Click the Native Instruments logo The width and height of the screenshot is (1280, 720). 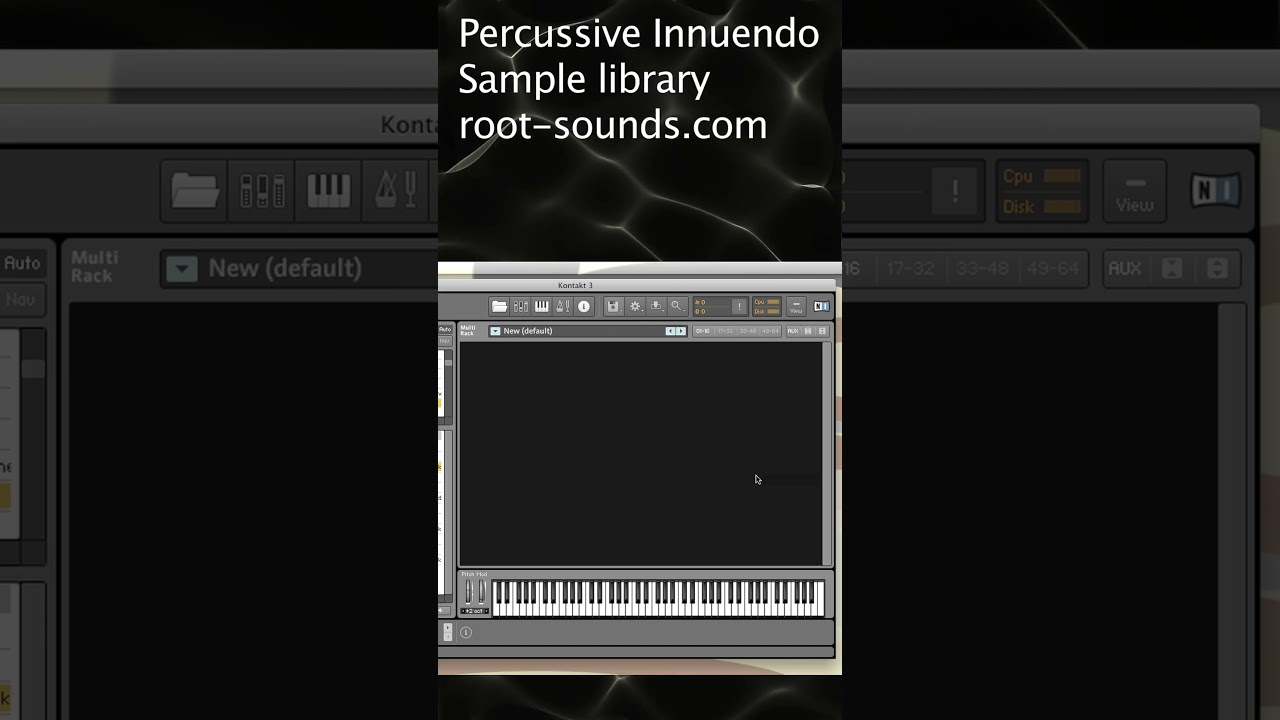822,306
